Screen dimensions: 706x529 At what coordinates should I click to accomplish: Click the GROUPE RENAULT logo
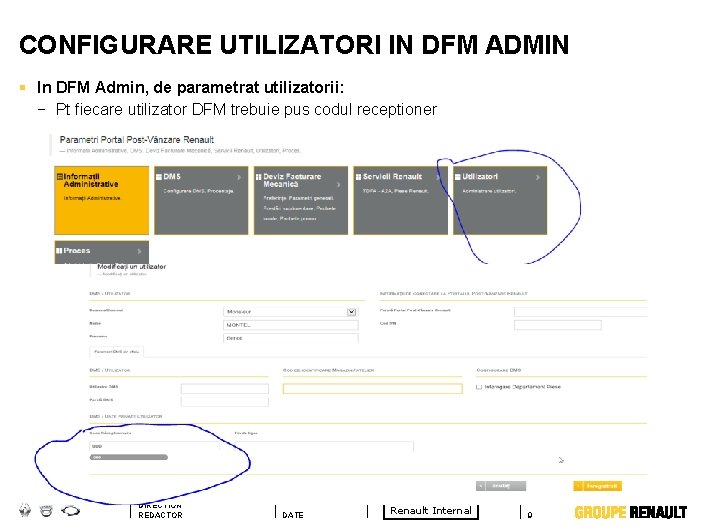click(631, 512)
